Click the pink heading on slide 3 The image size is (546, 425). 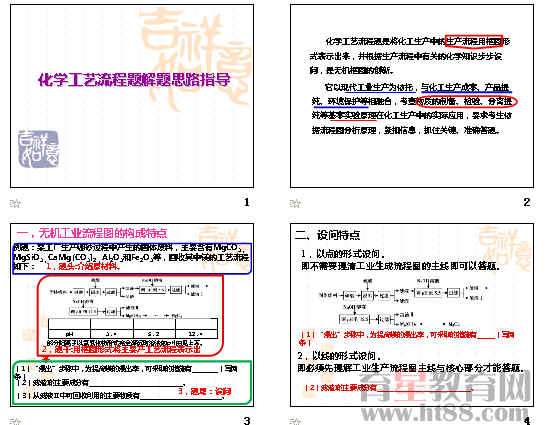(92, 233)
